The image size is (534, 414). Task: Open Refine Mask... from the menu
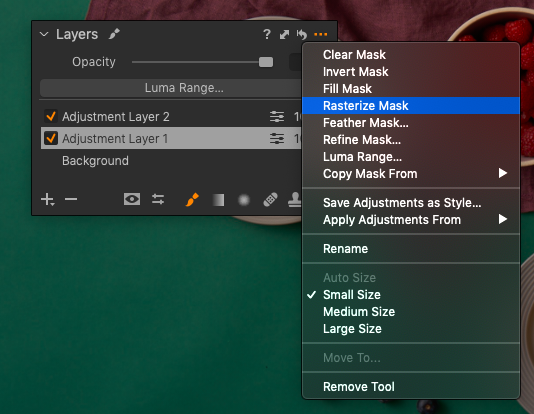411,140
